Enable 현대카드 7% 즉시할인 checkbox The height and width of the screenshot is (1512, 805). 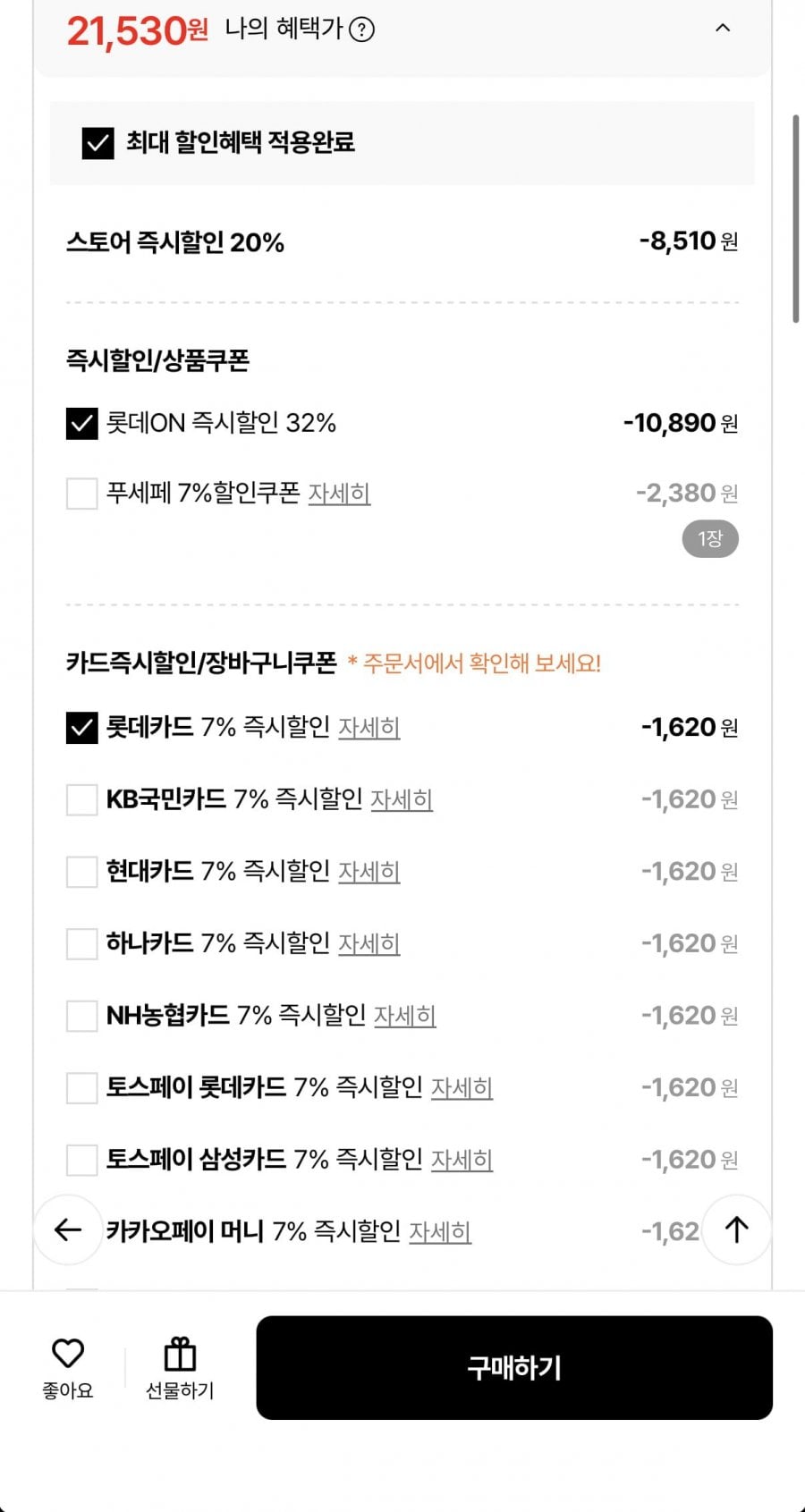[81, 872]
